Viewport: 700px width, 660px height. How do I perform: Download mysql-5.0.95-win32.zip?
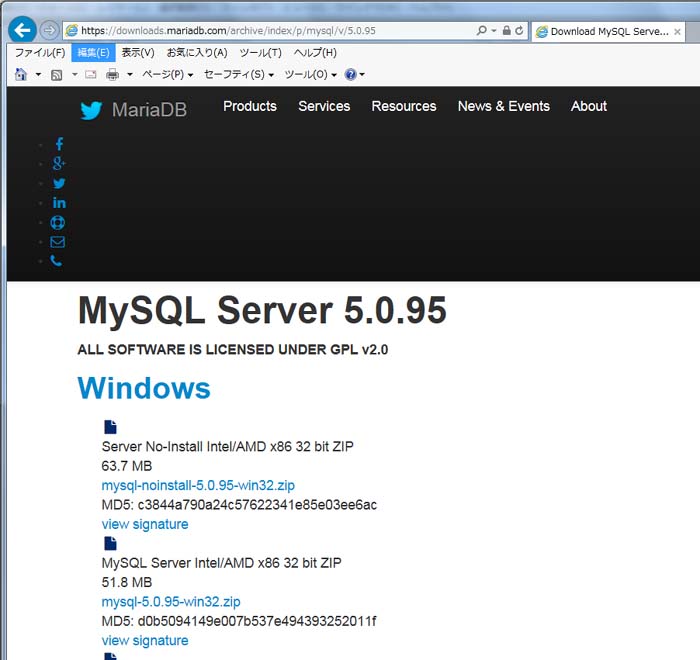[x=171, y=602]
